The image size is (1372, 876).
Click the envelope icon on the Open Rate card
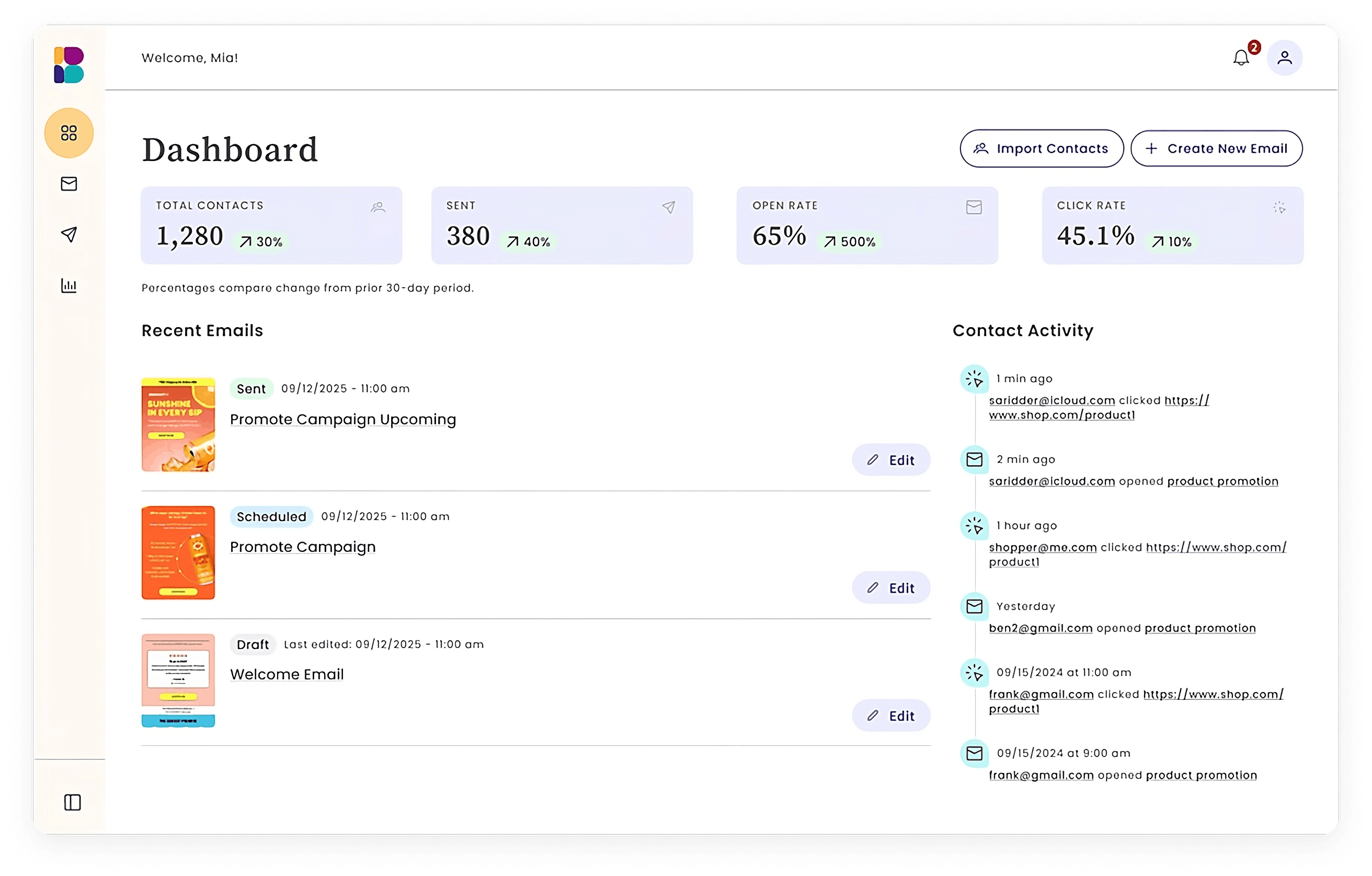[974, 208]
